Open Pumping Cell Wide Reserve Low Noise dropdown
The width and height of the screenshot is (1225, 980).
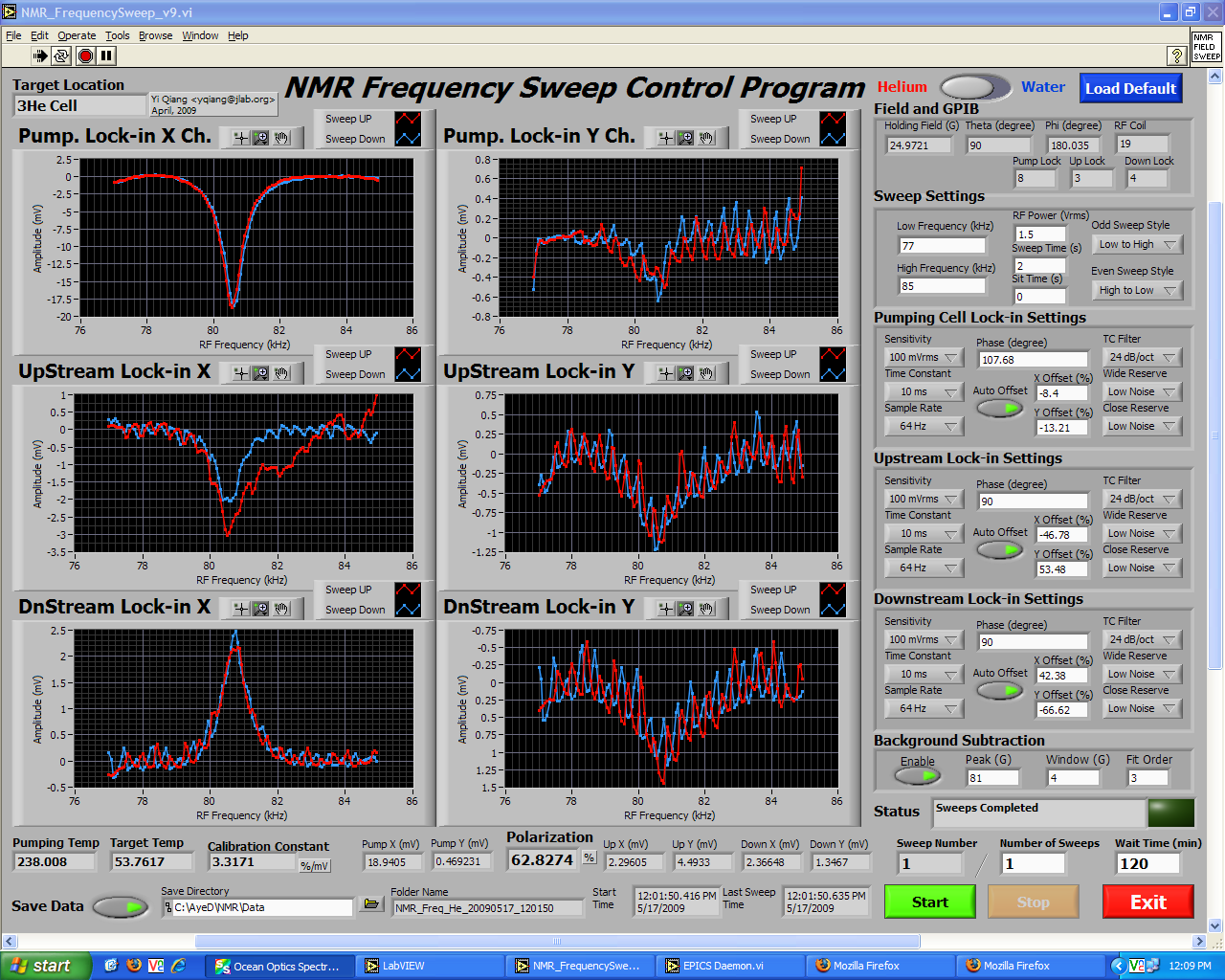pyautogui.click(x=1143, y=392)
